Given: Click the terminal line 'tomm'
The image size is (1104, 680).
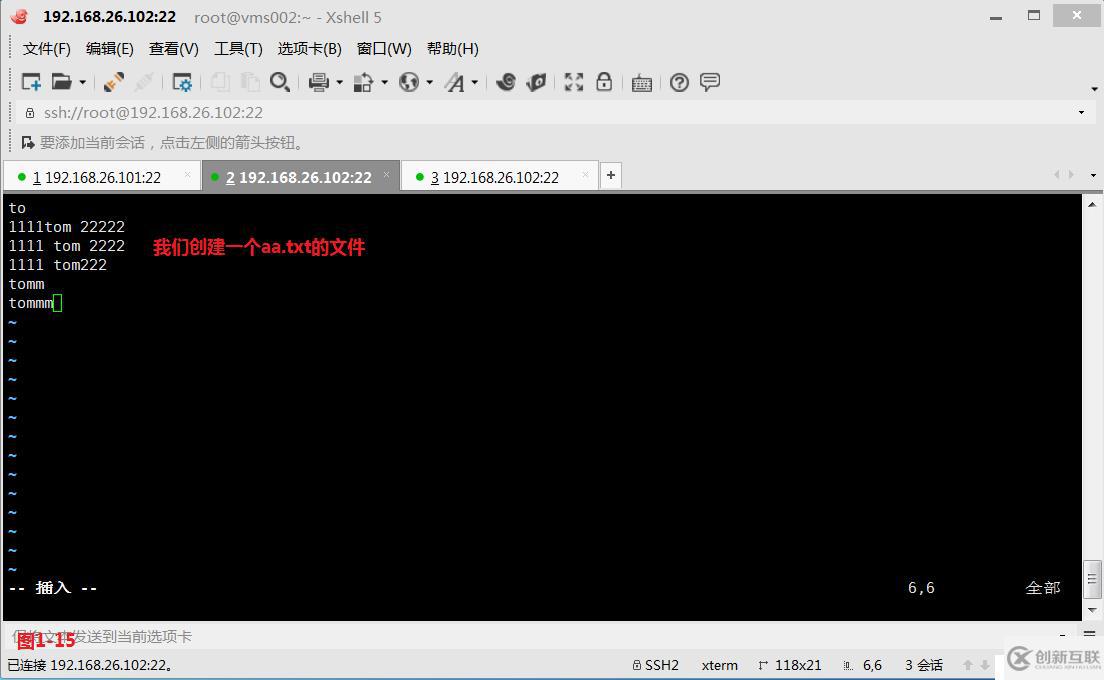Looking at the screenshot, I should click(27, 284).
